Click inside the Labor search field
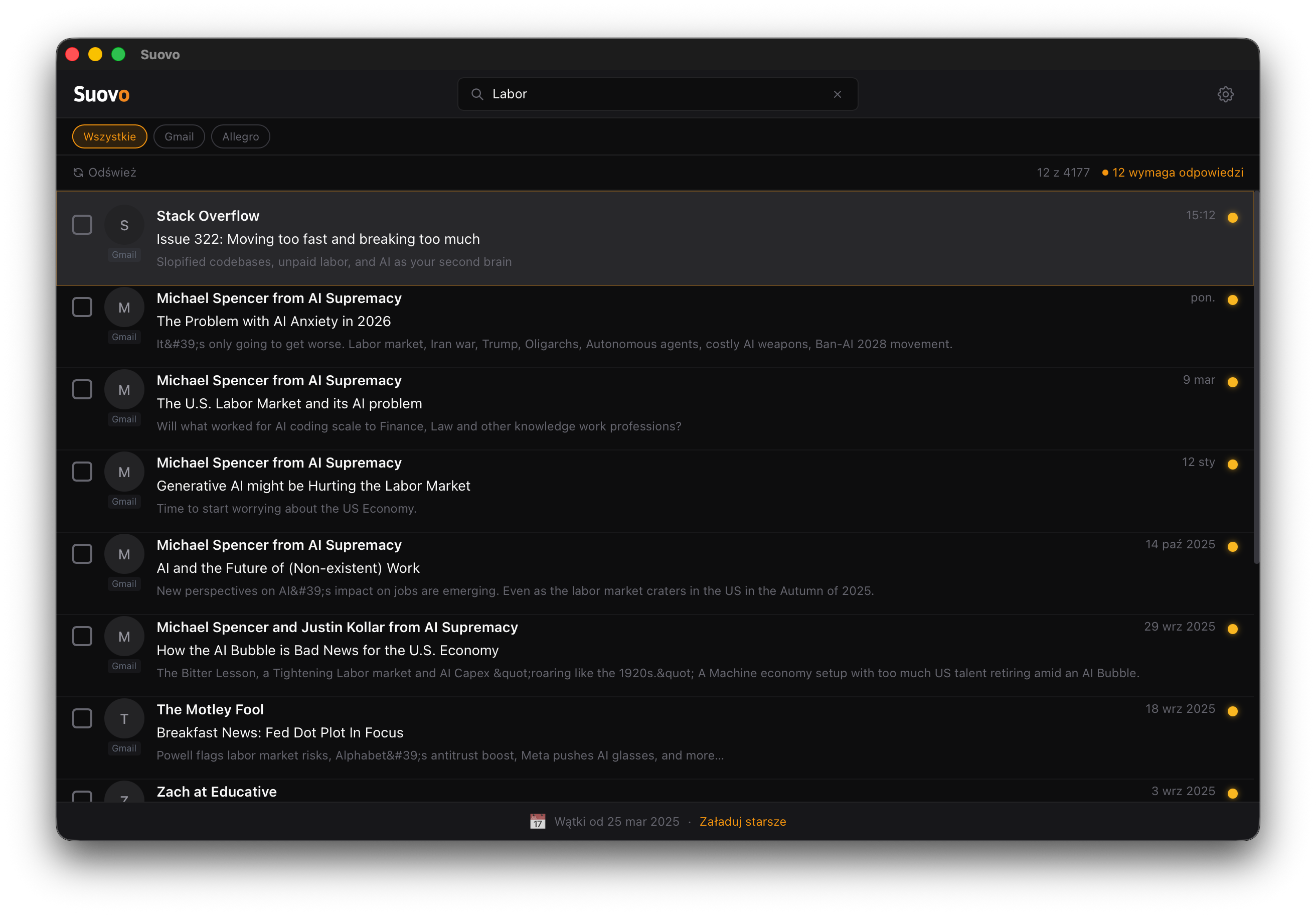The width and height of the screenshot is (1316, 915). (x=630, y=94)
